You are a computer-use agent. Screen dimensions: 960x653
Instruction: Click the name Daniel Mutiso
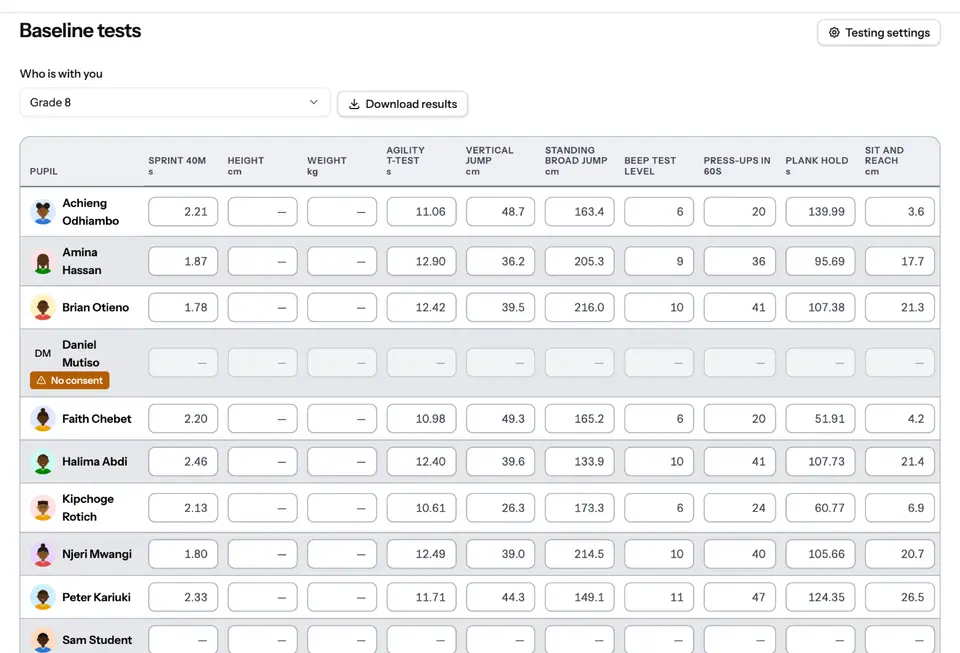(x=81, y=354)
